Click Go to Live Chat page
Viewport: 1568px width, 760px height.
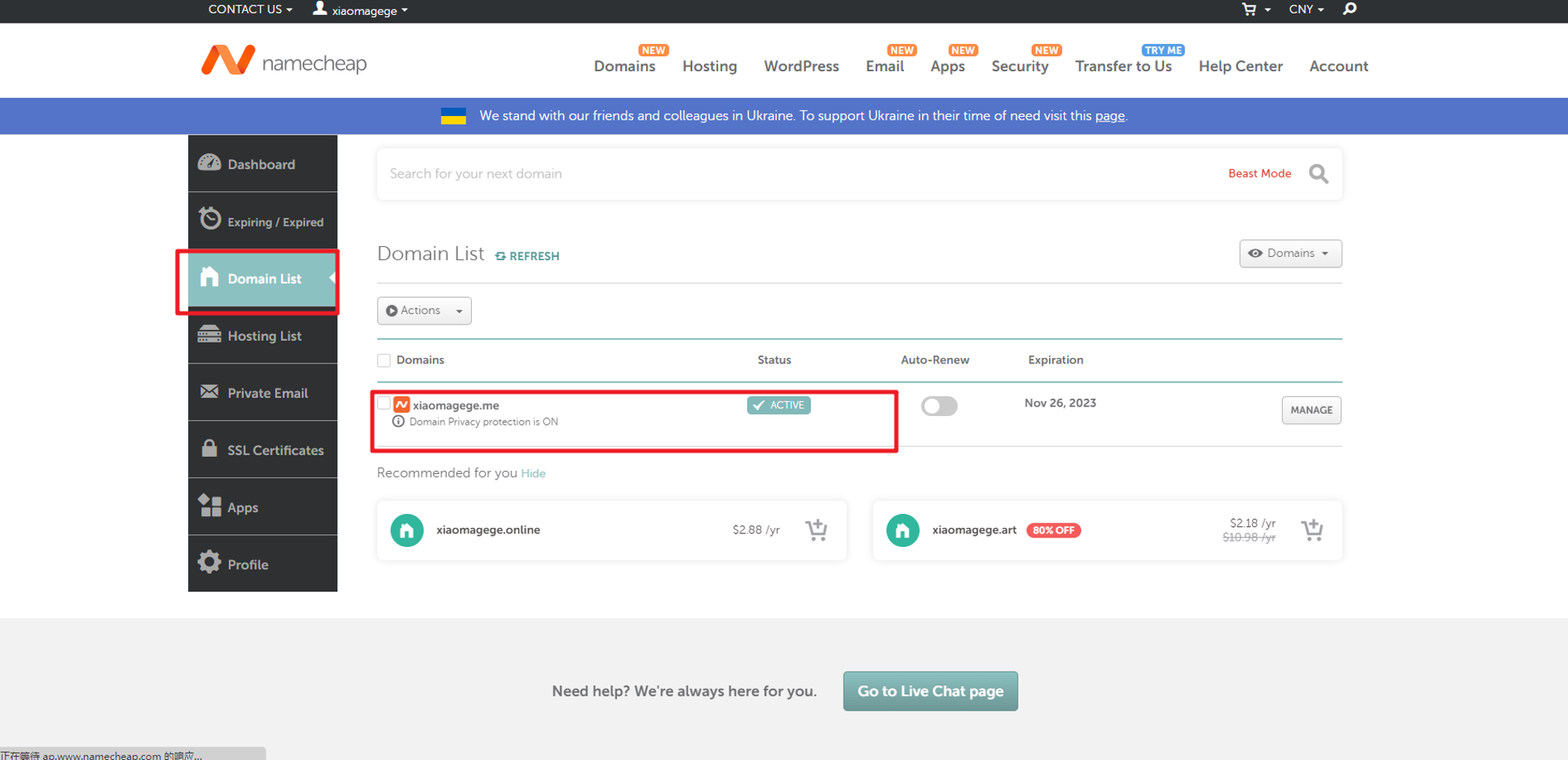click(930, 691)
